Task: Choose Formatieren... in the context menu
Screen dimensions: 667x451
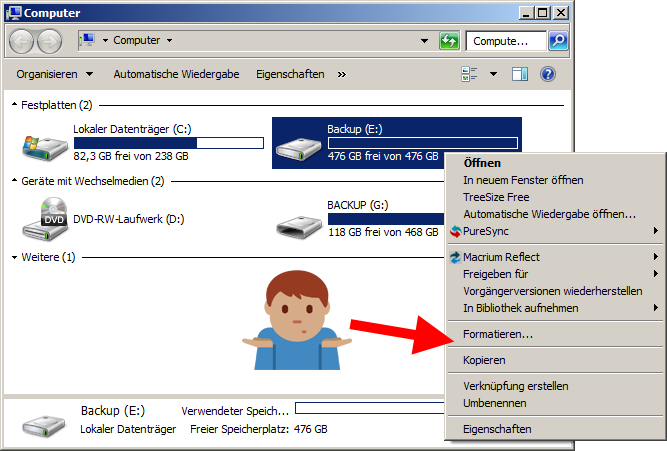Action: (x=555, y=334)
